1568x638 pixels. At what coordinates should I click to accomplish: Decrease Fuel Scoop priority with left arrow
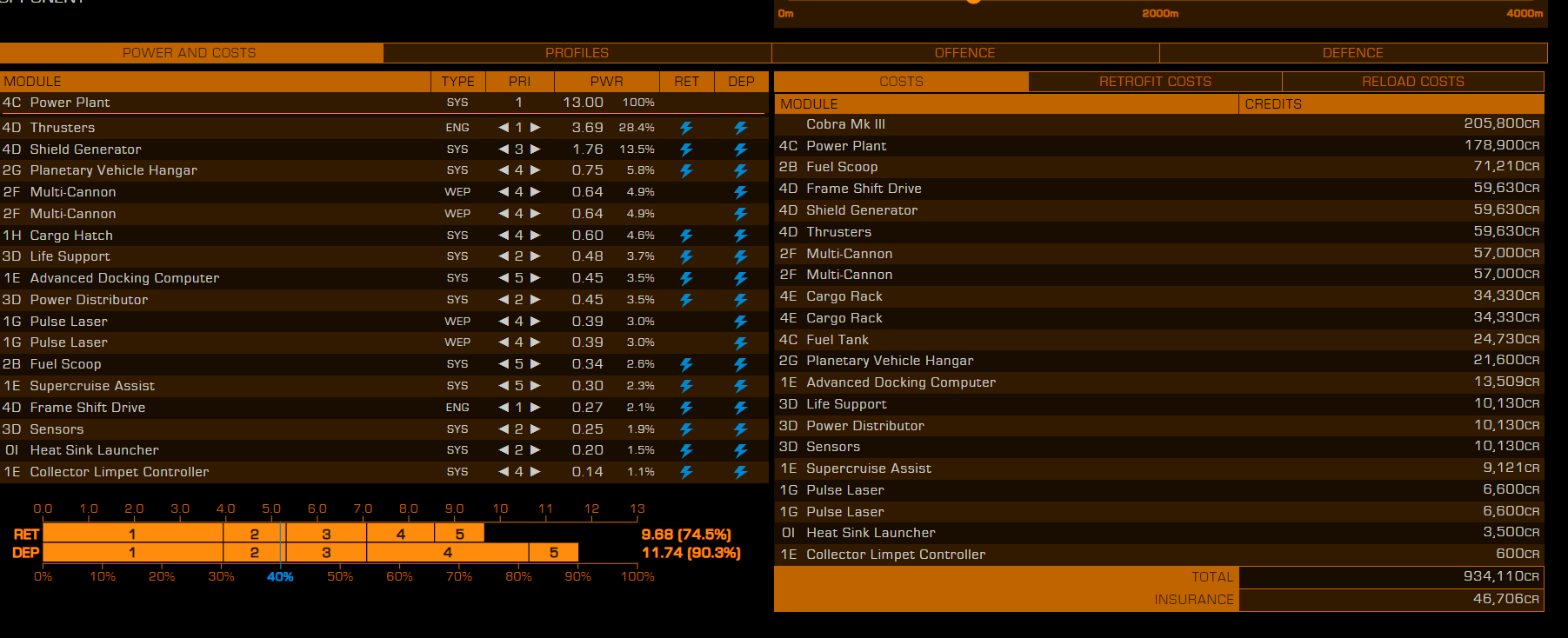click(503, 364)
